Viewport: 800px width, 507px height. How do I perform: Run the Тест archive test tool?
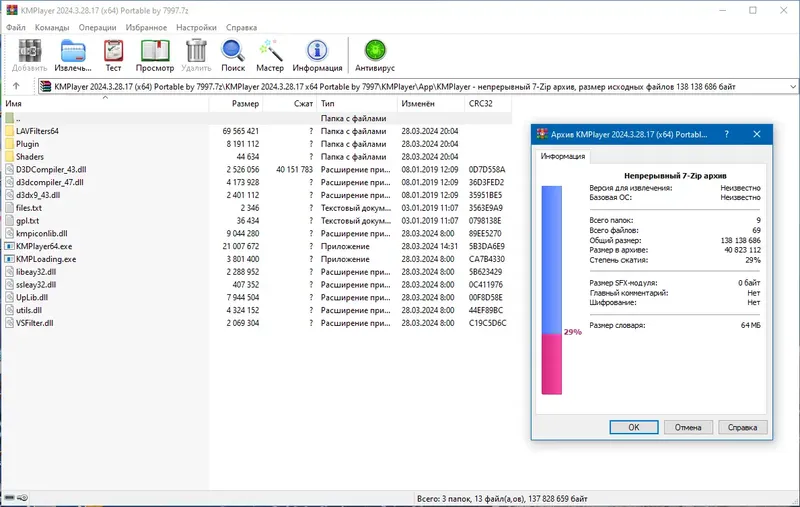pyautogui.click(x=113, y=51)
